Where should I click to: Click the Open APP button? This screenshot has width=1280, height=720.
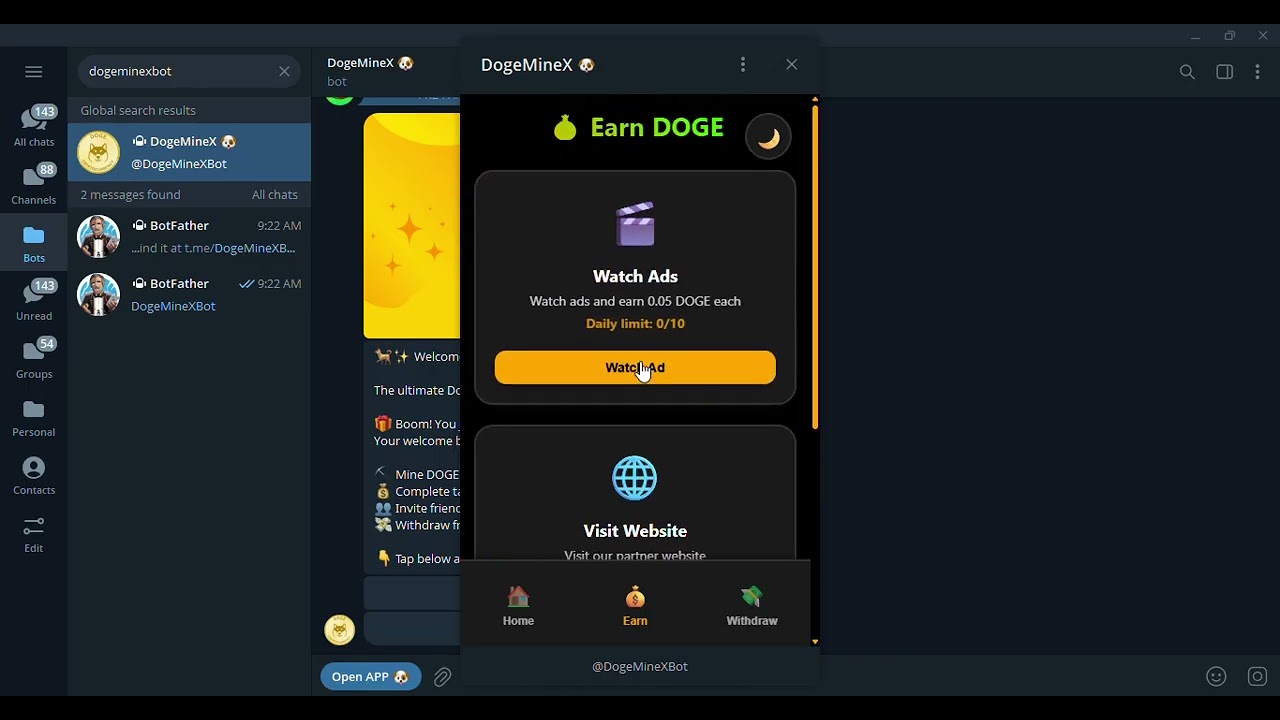(x=370, y=677)
